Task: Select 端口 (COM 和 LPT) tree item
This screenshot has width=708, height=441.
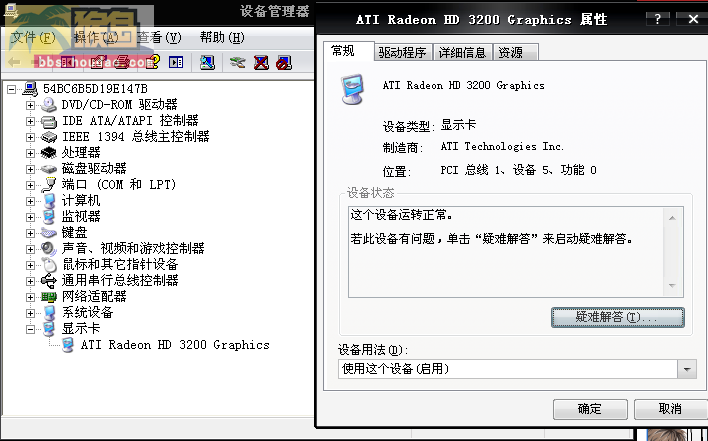Action: (119, 184)
